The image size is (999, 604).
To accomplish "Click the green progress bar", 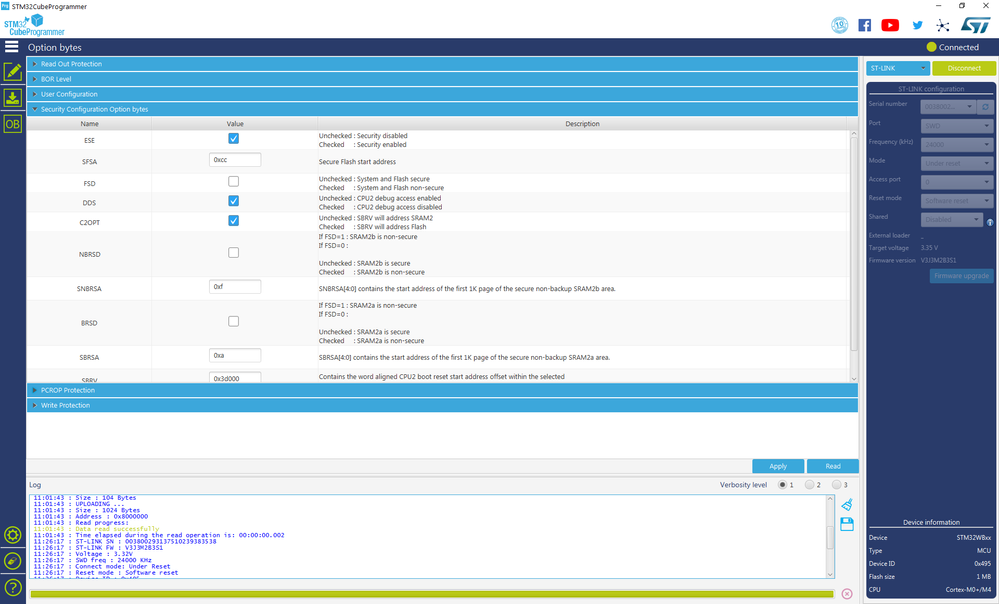I will tap(432, 594).
